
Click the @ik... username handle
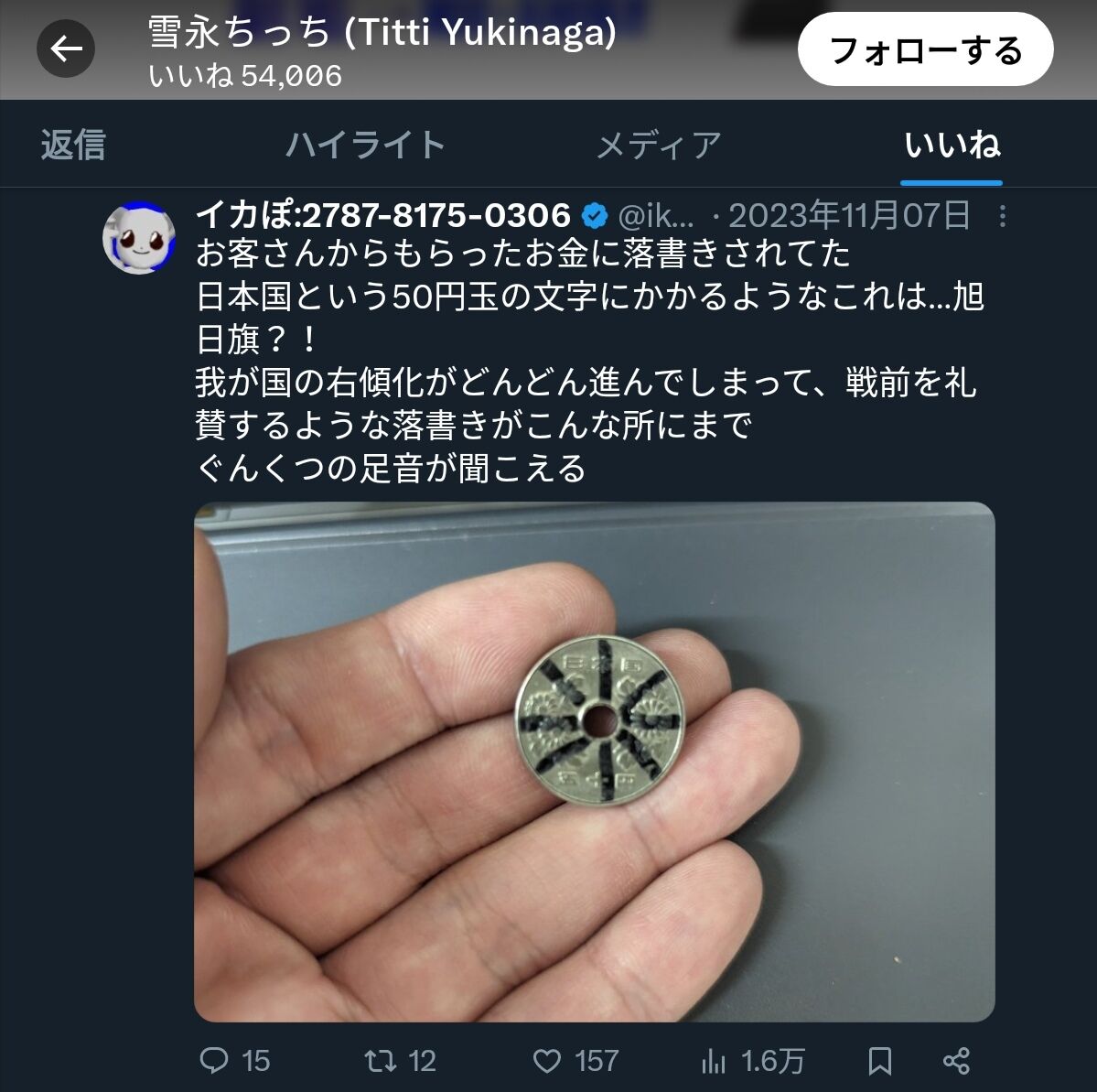click(655, 216)
